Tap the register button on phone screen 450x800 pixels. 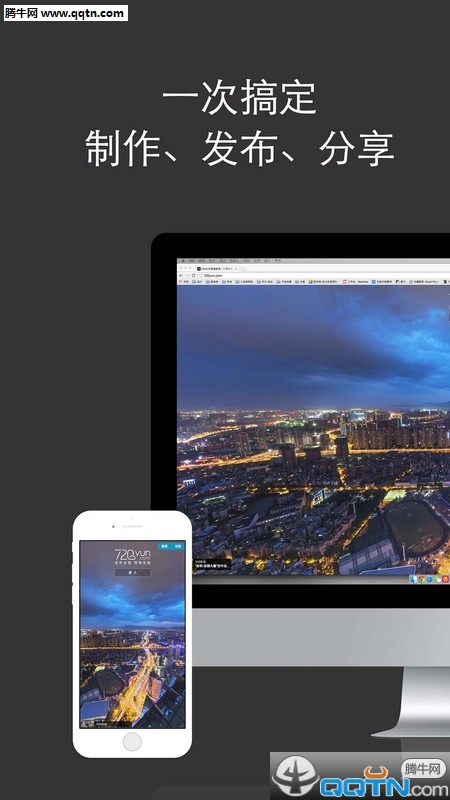(178, 546)
